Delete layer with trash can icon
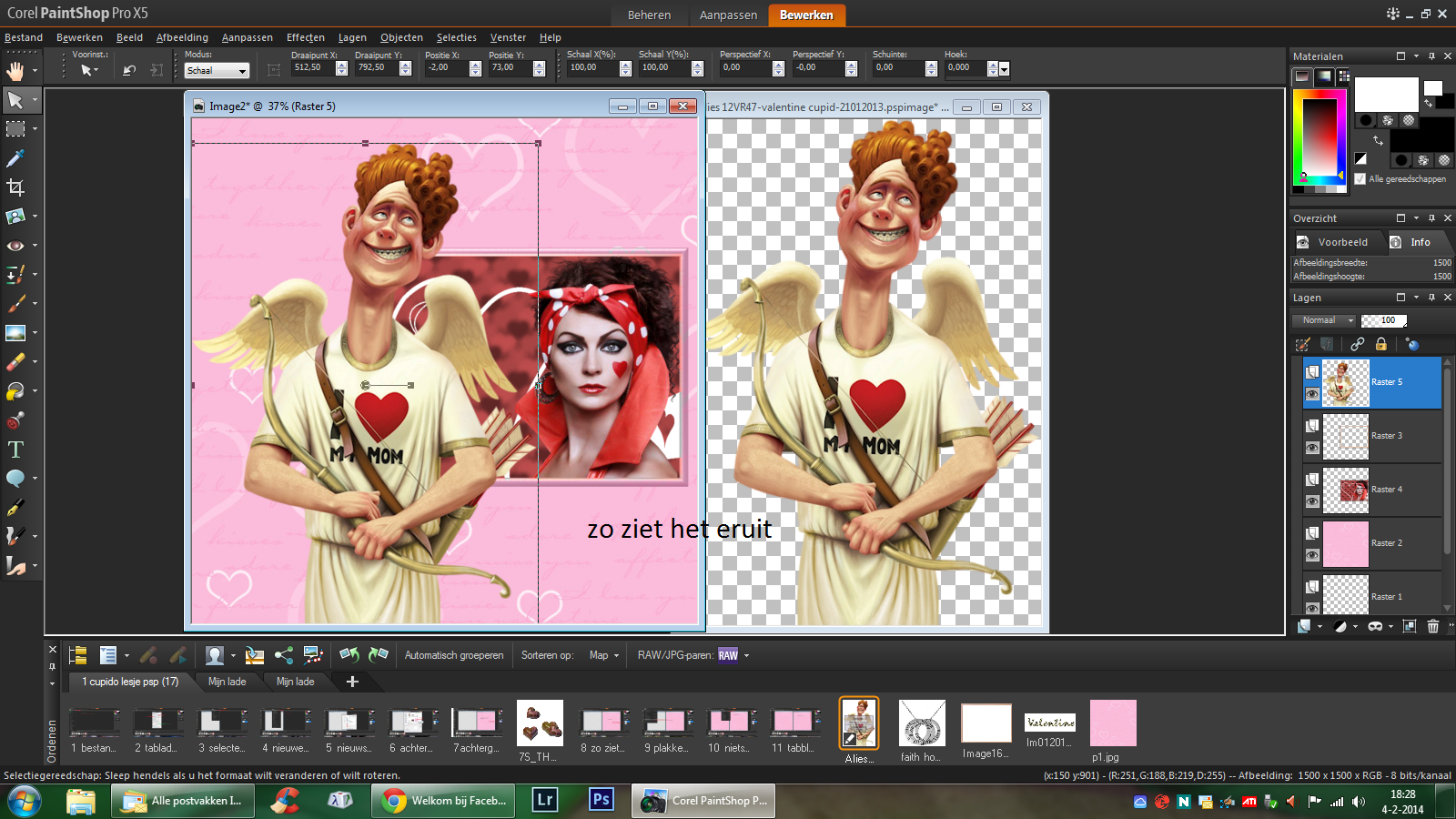The height and width of the screenshot is (819, 1456). click(1433, 626)
